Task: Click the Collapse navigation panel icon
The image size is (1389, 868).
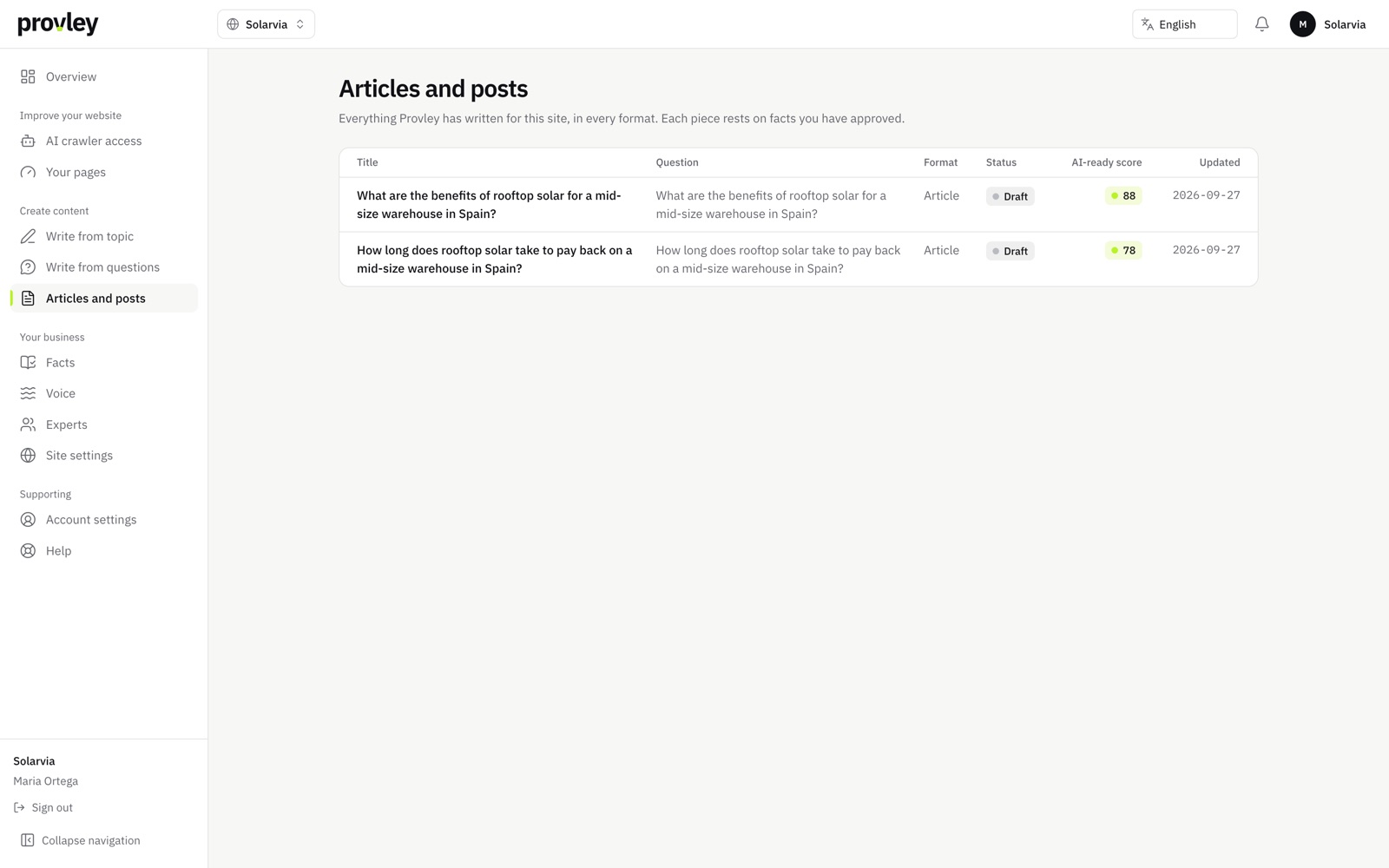Action: 28,840
